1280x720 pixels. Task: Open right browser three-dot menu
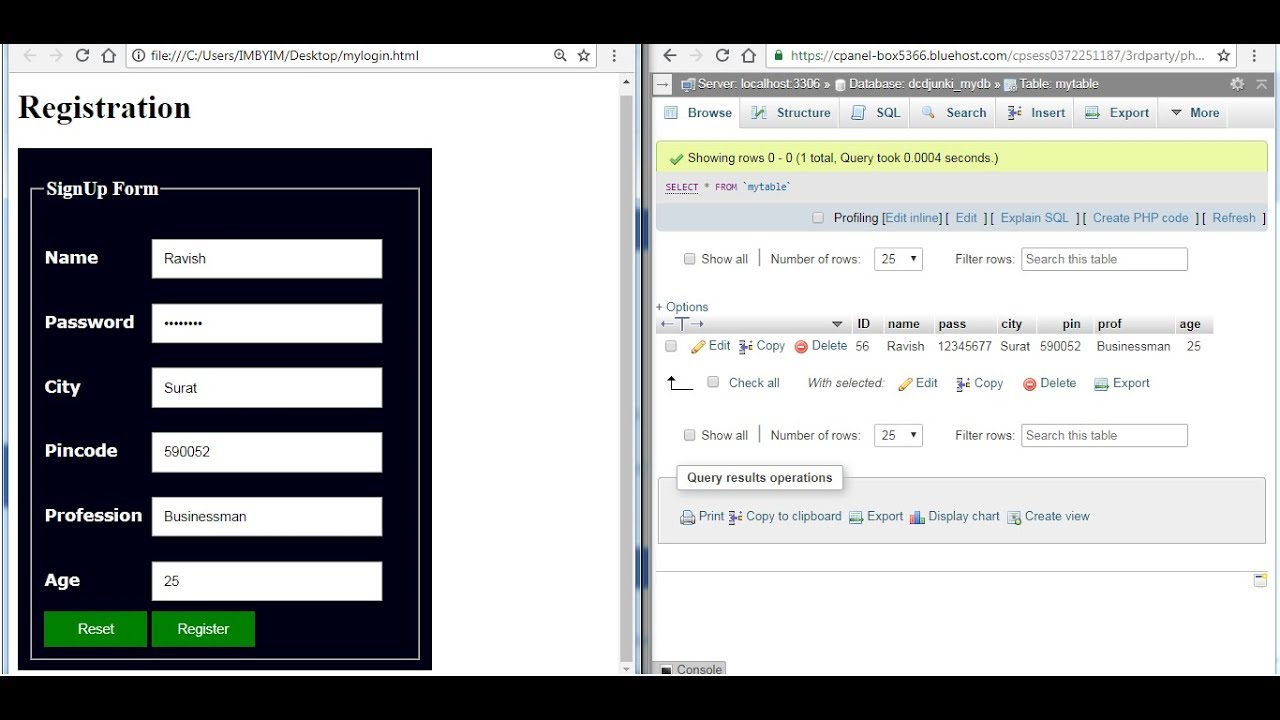coord(1254,56)
